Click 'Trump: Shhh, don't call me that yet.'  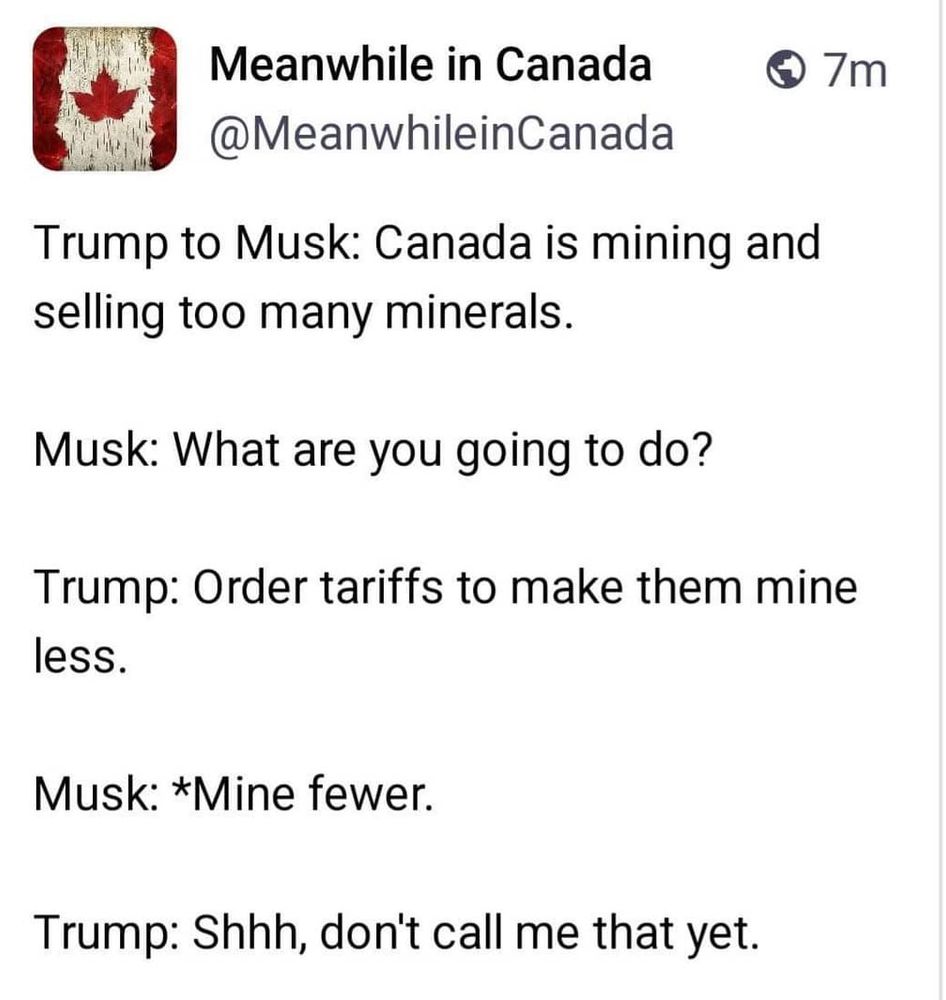click(397, 933)
